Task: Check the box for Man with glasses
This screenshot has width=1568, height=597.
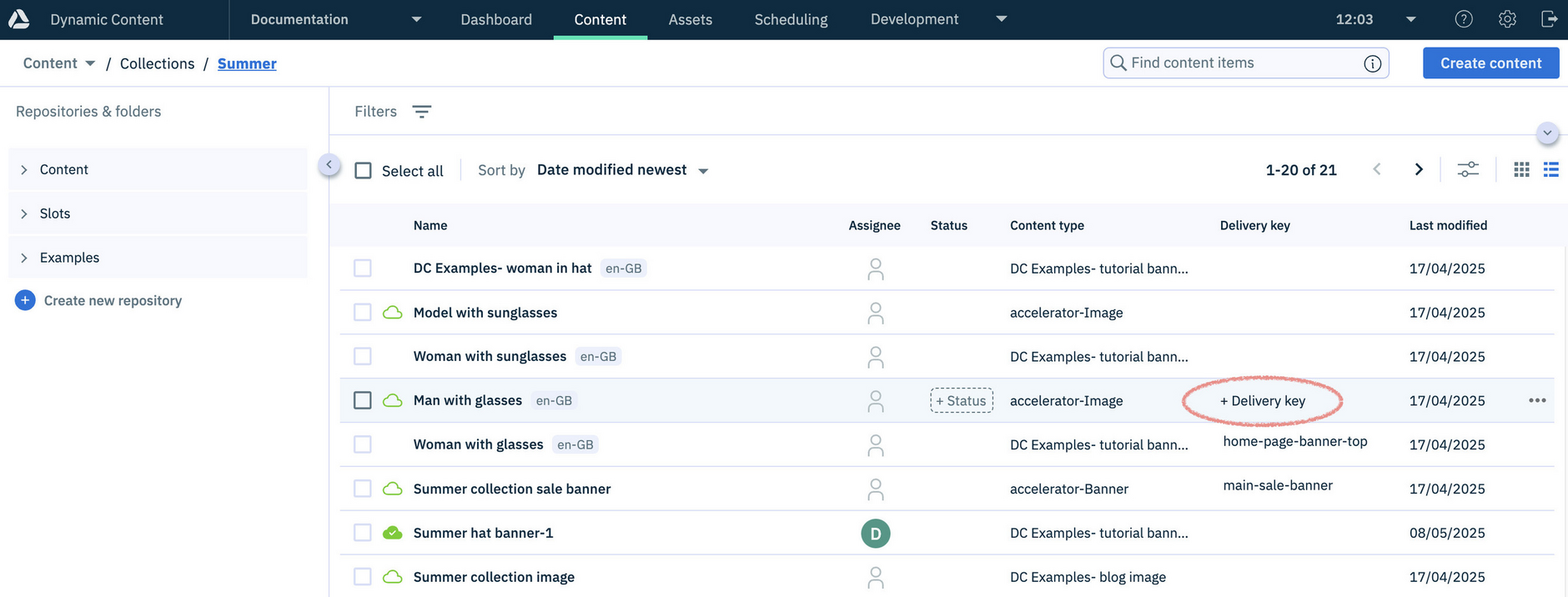Action: (363, 400)
